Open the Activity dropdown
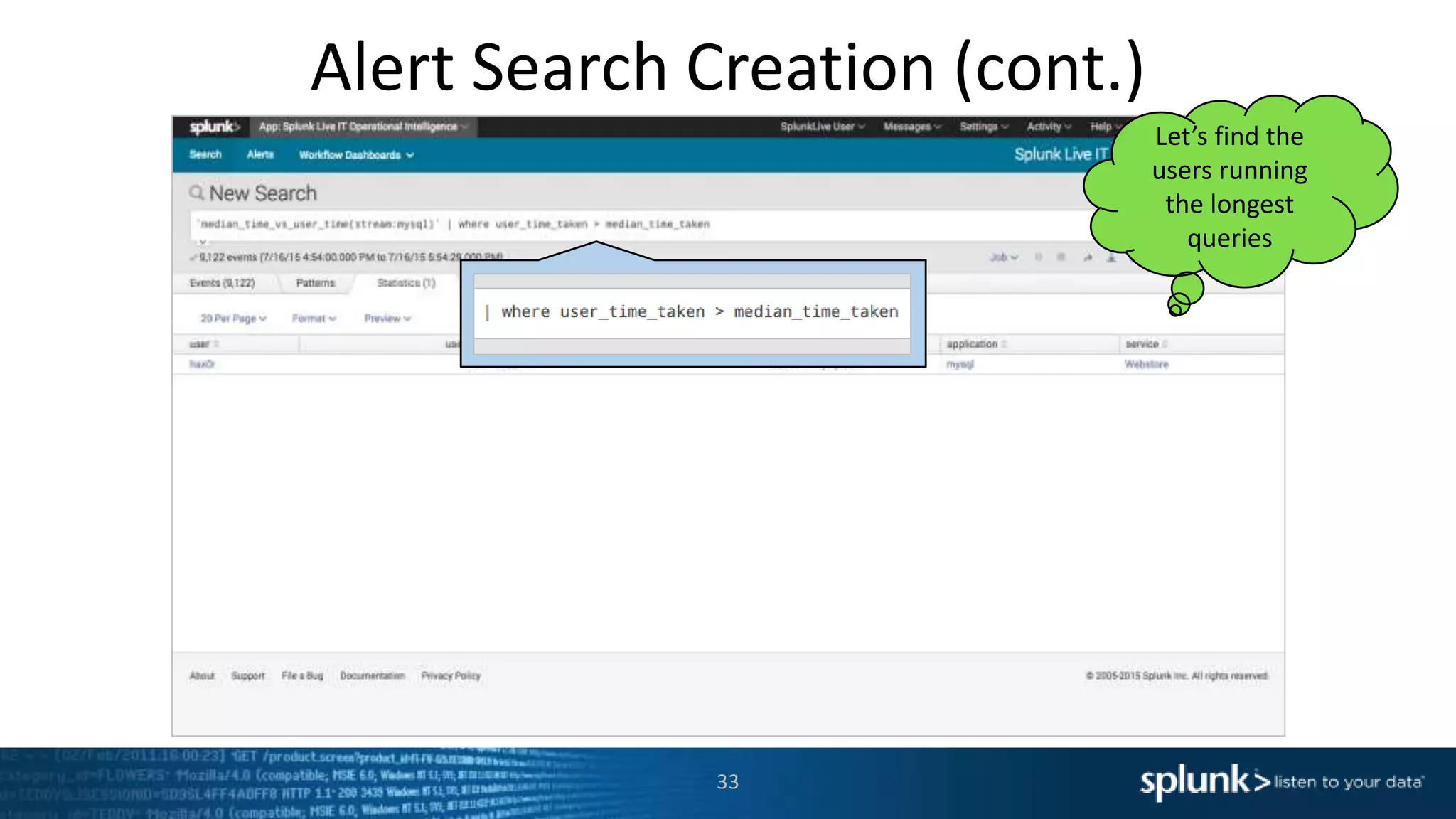This screenshot has width=1456, height=819. (x=1049, y=127)
